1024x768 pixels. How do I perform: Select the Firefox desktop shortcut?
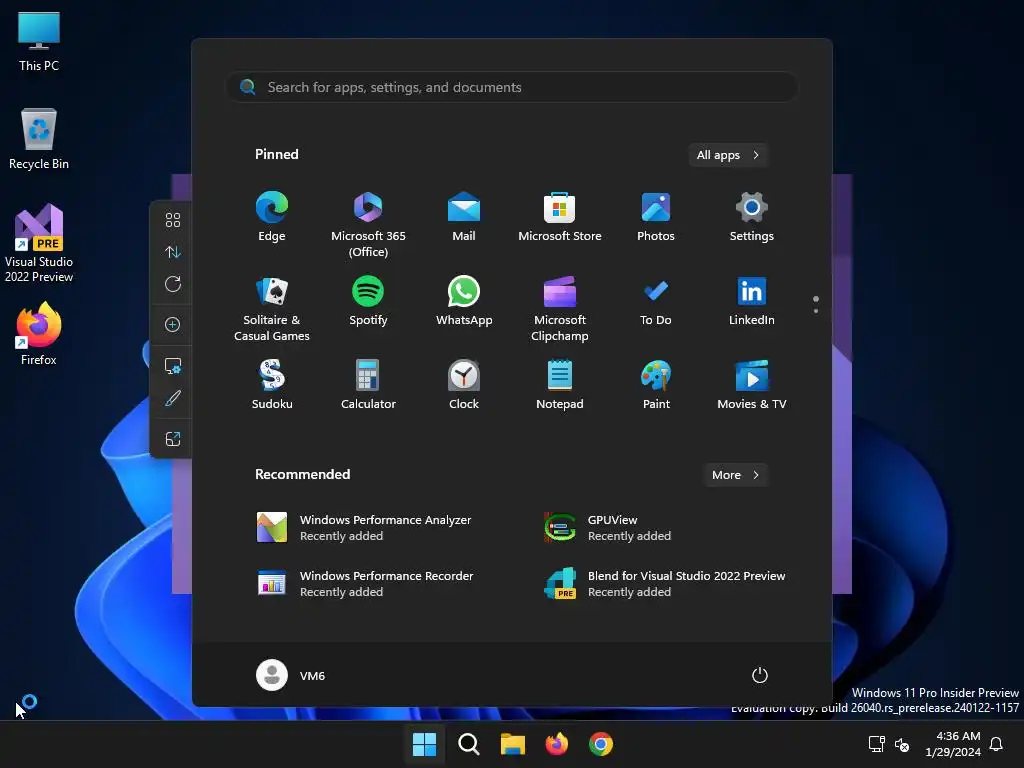tap(39, 334)
